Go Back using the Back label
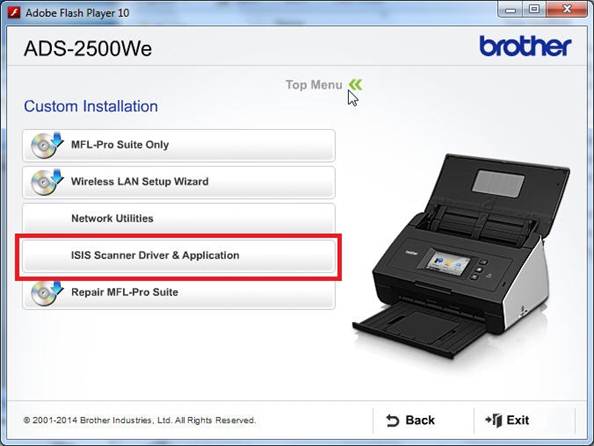The width and height of the screenshot is (594, 446). [420, 420]
